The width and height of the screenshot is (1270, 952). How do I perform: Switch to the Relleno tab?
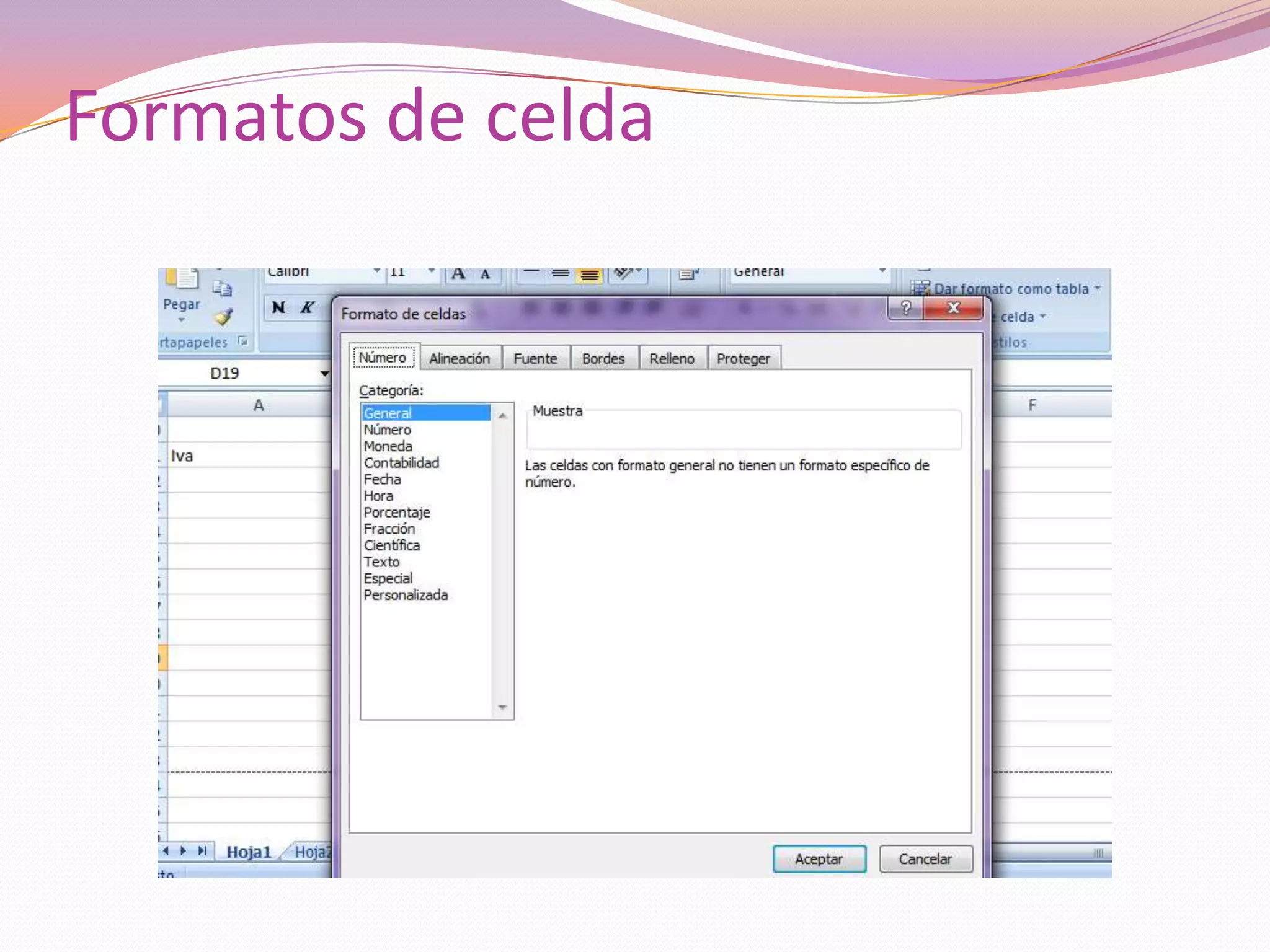click(x=672, y=358)
